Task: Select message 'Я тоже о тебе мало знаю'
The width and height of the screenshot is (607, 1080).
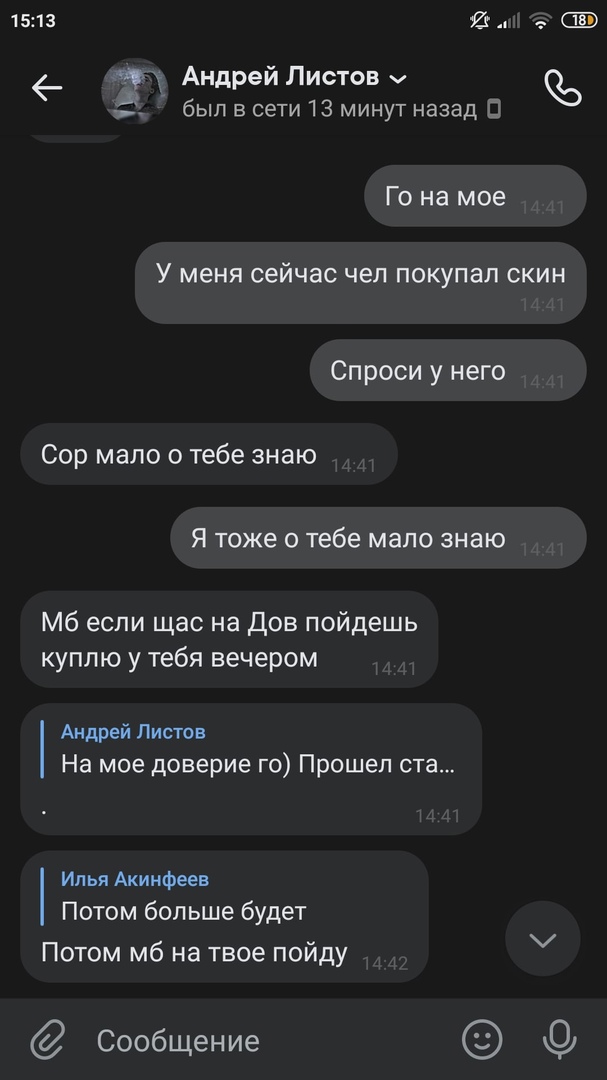Action: (378, 538)
